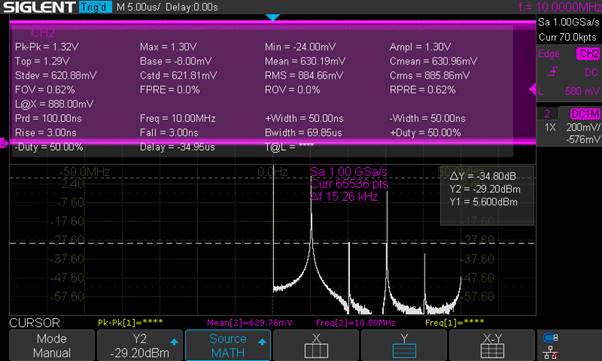Click the ΔY = -34.80dB cursor readout

pos(483,176)
